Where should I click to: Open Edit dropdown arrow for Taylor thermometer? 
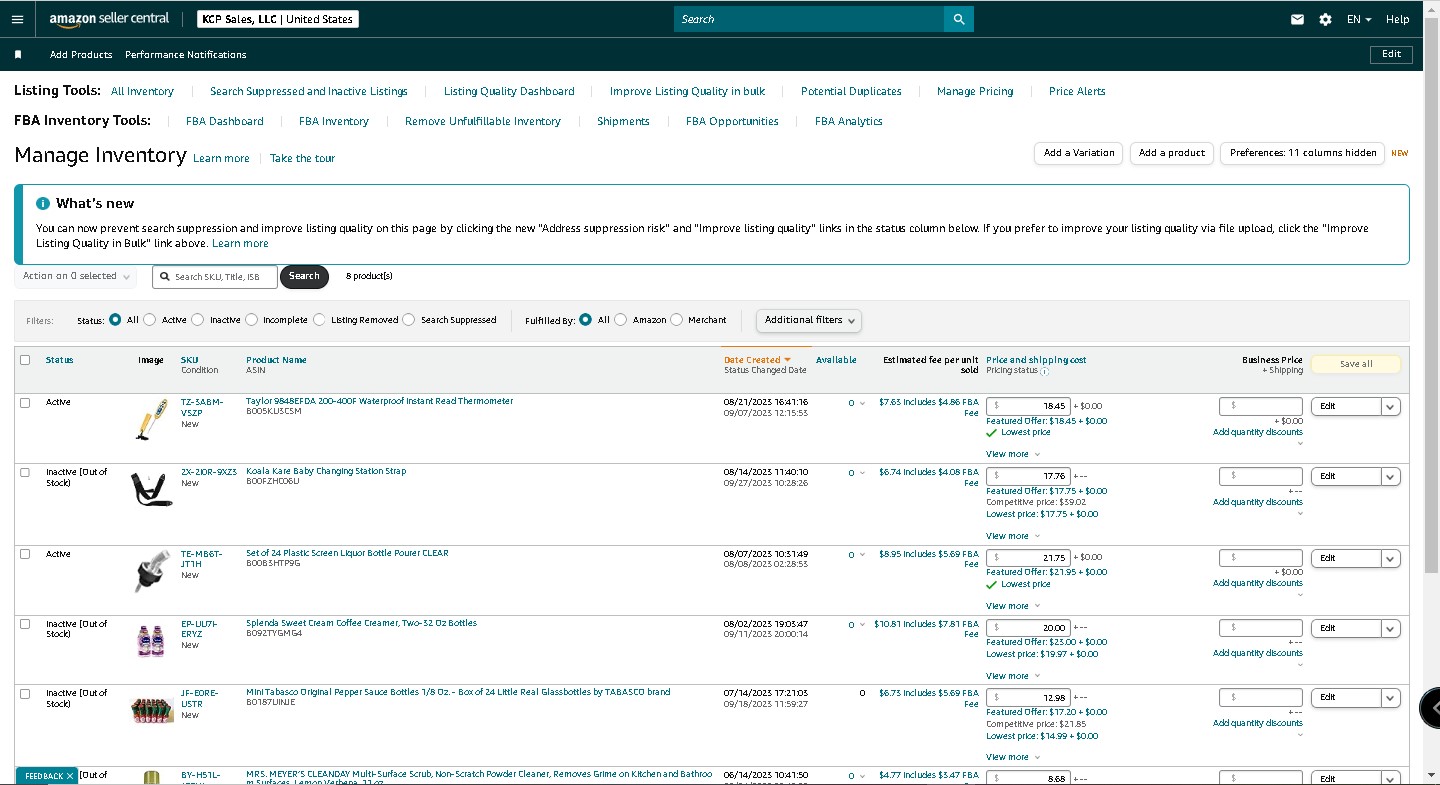[x=1390, y=406]
